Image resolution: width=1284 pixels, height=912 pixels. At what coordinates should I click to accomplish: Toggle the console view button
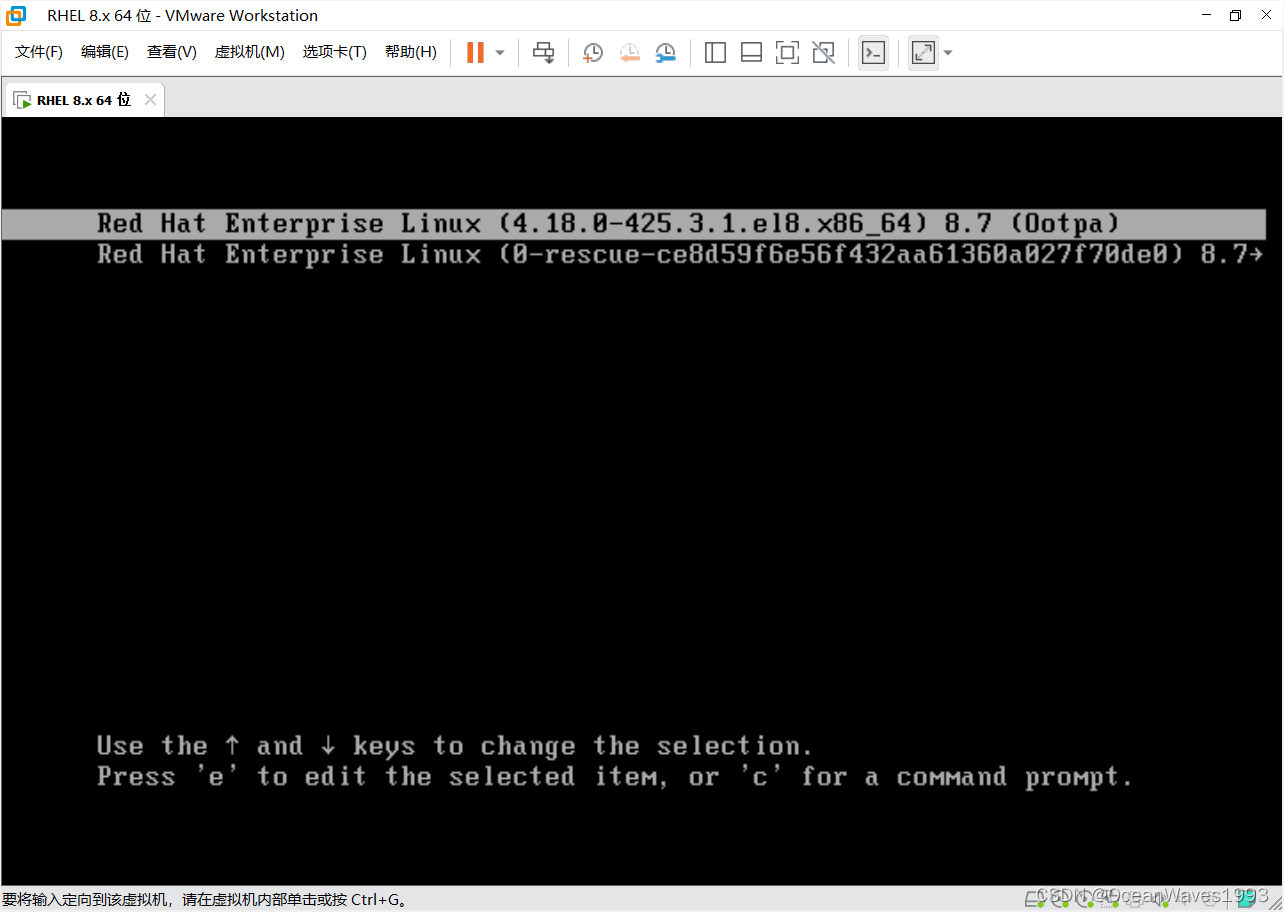873,53
